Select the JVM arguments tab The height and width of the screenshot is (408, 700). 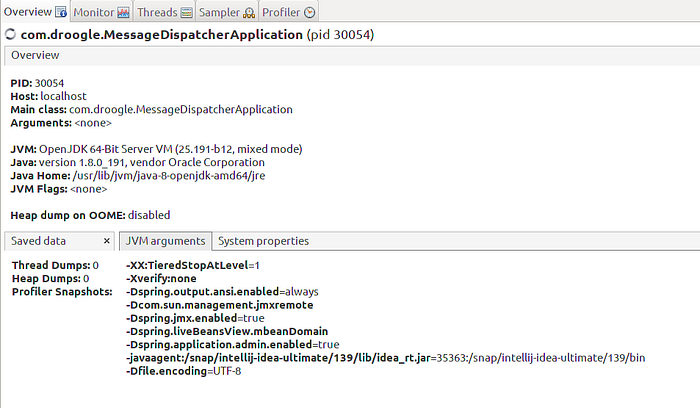pos(166,241)
